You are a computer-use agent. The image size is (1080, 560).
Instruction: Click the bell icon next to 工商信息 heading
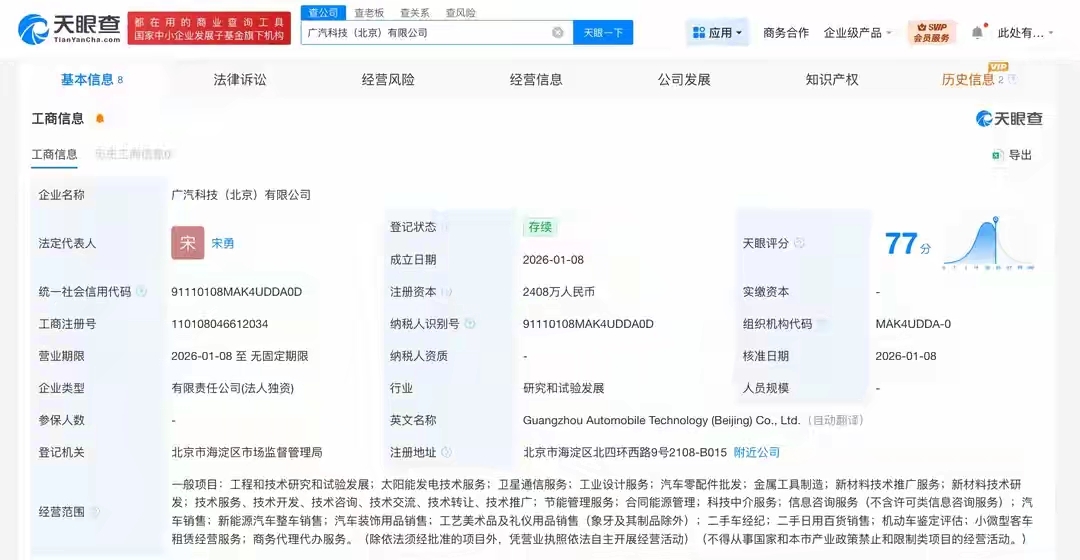(x=100, y=118)
